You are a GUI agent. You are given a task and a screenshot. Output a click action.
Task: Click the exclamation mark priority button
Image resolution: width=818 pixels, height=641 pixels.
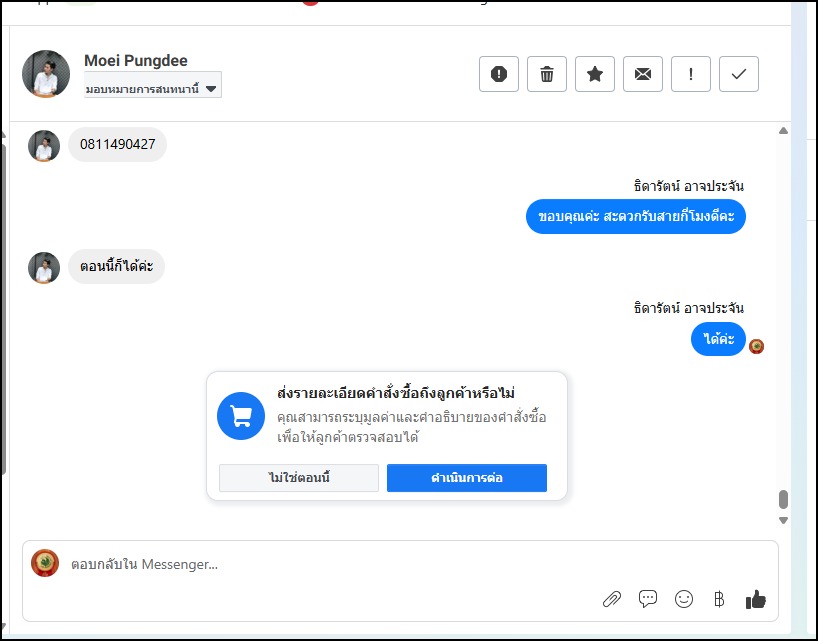click(x=691, y=74)
